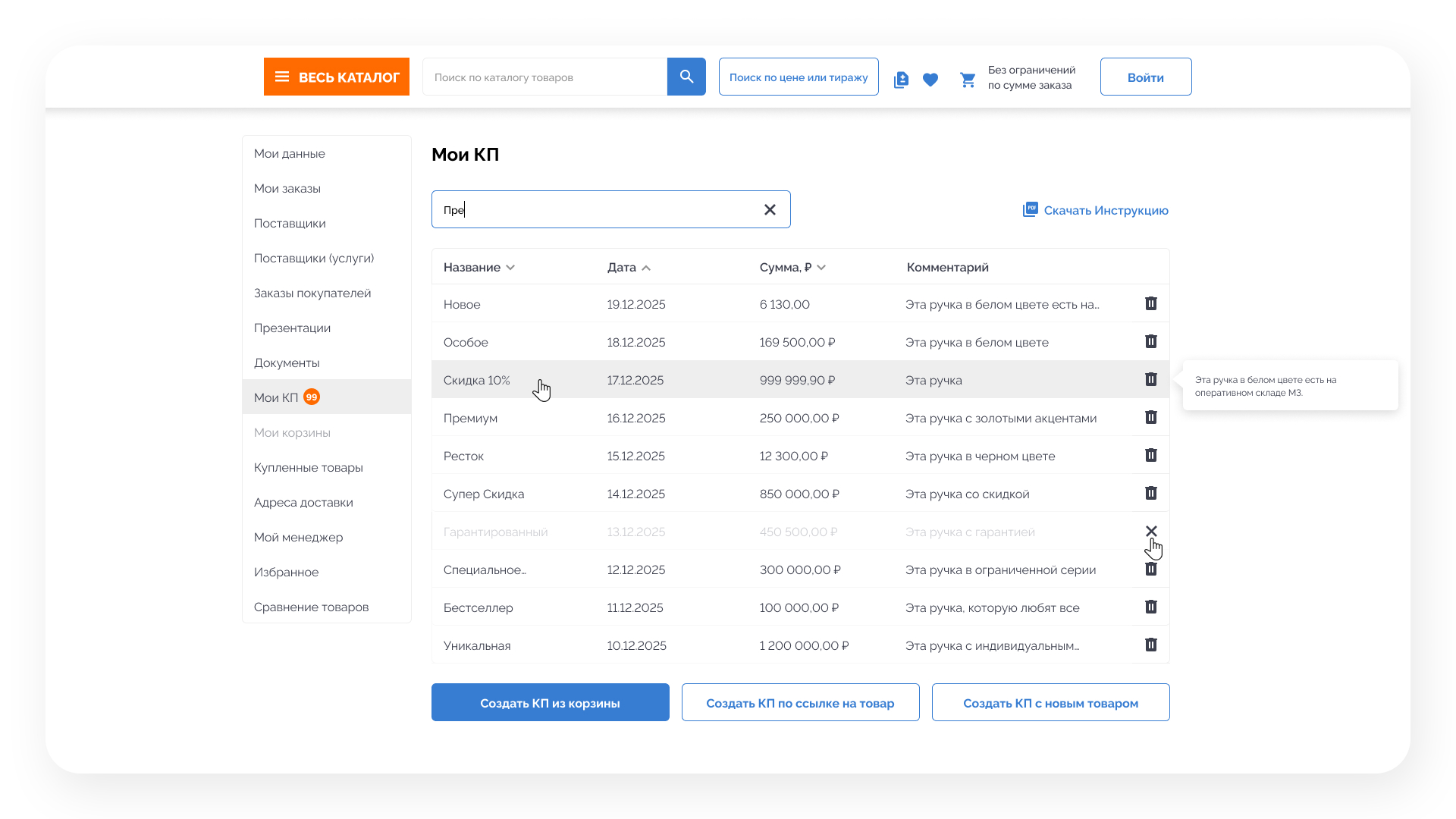Open the 'Особое' КП row name

coord(466,342)
